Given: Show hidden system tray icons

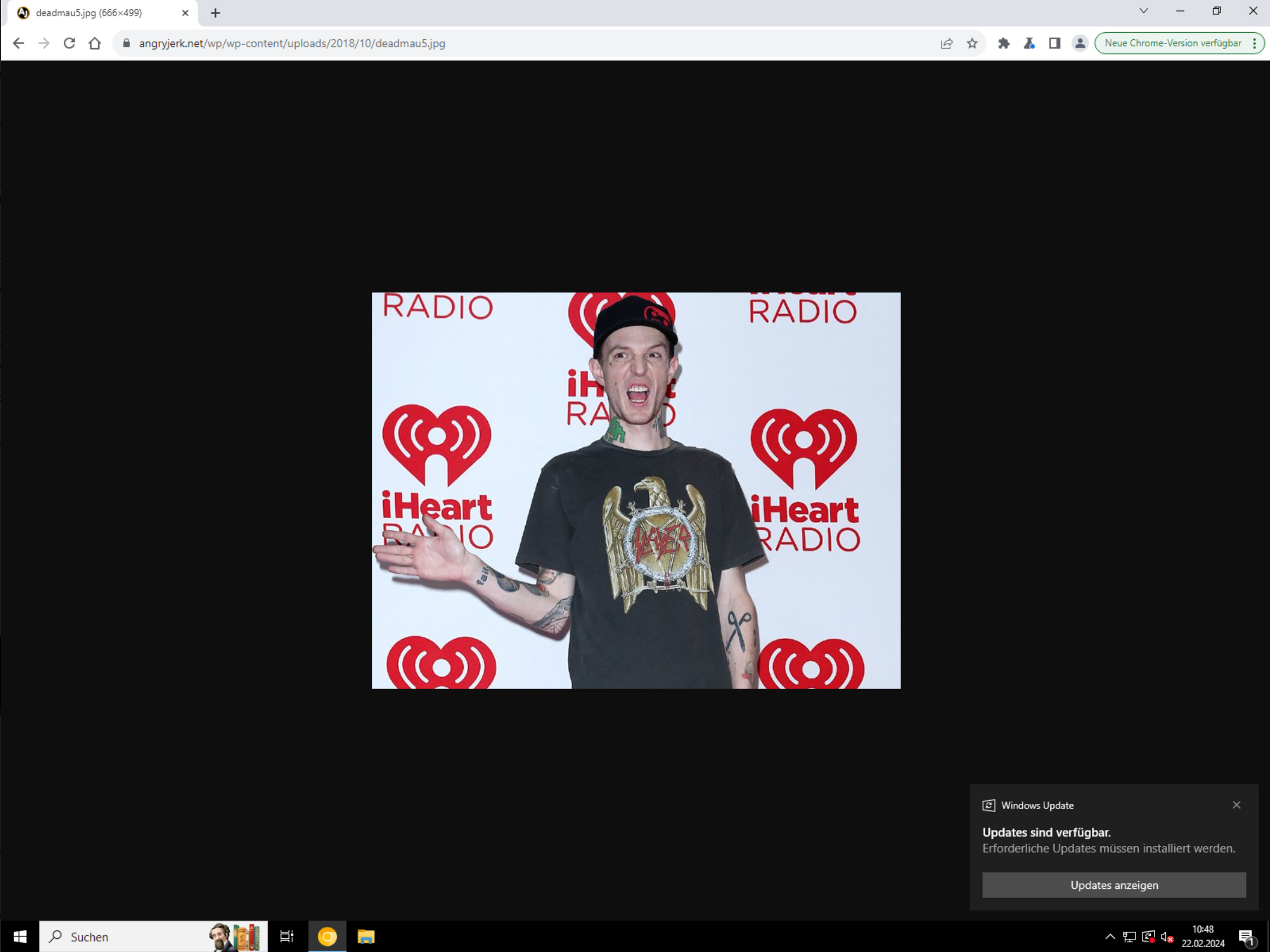Looking at the screenshot, I should click(1111, 937).
